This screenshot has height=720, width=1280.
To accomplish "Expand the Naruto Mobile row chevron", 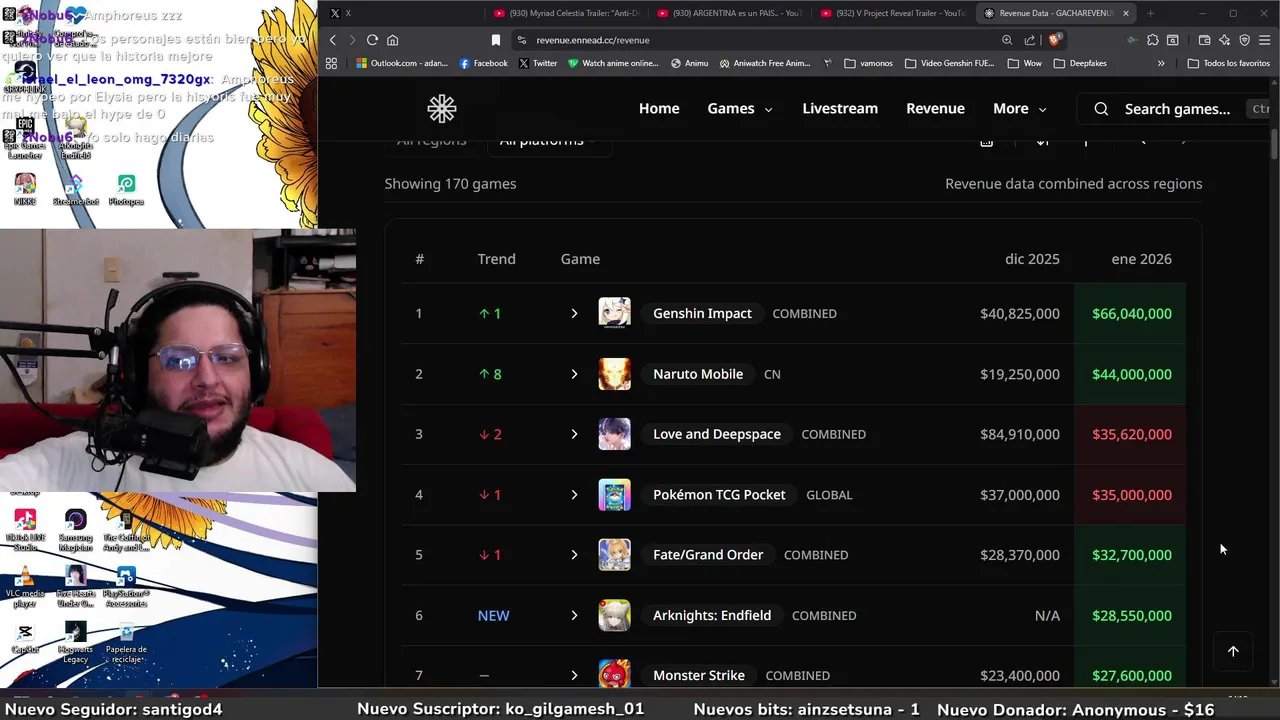I will coord(574,374).
